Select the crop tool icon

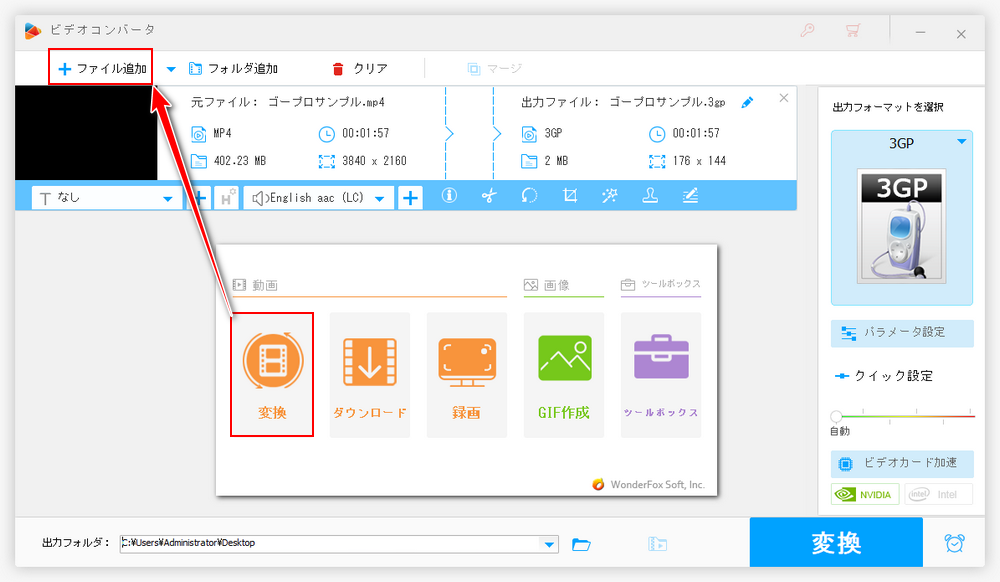570,197
